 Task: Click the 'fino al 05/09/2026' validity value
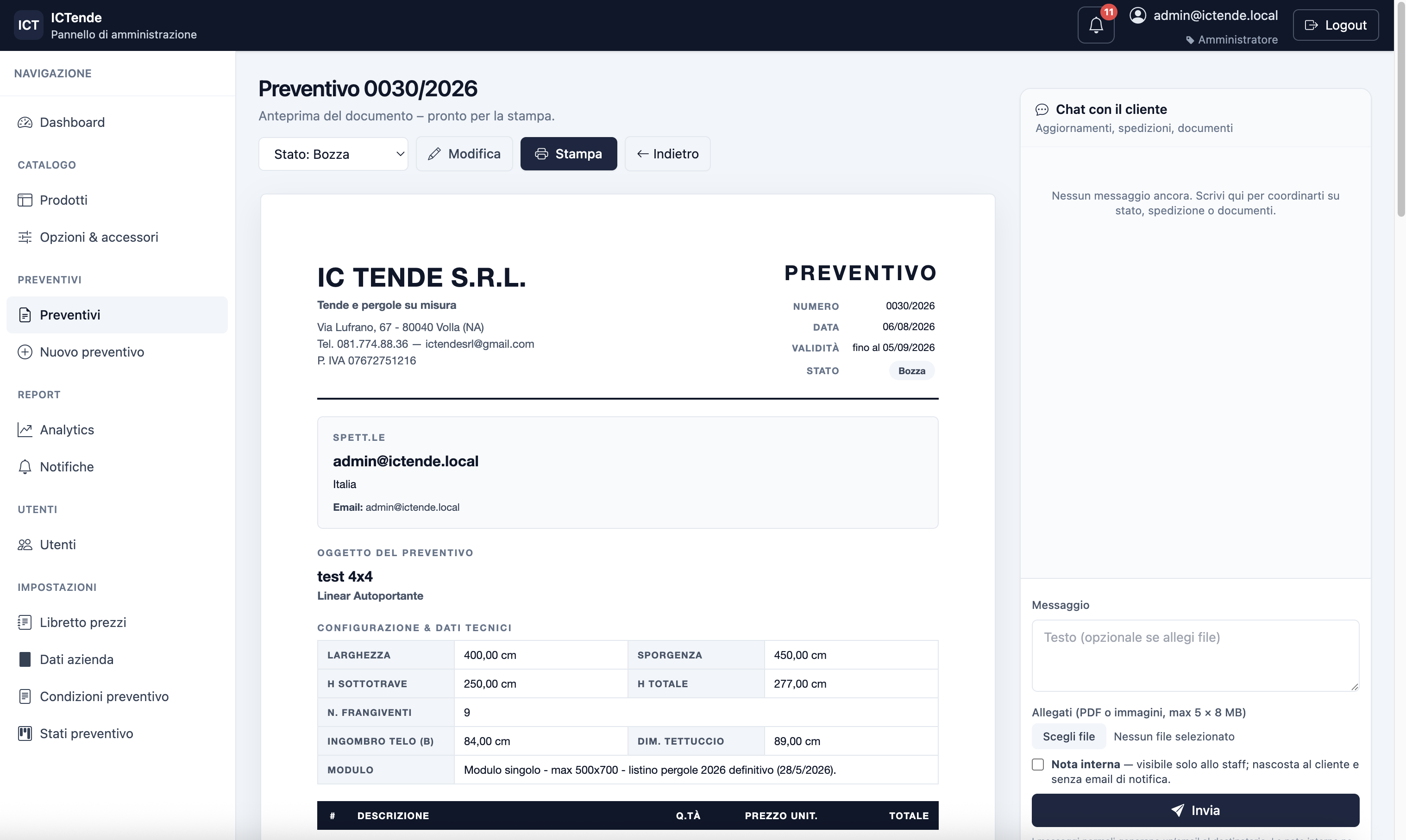(x=893, y=348)
